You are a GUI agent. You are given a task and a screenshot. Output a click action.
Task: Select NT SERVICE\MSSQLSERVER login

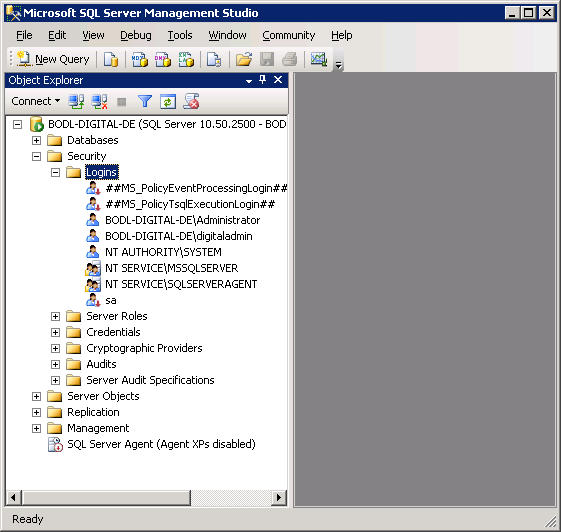pyautogui.click(x=171, y=268)
